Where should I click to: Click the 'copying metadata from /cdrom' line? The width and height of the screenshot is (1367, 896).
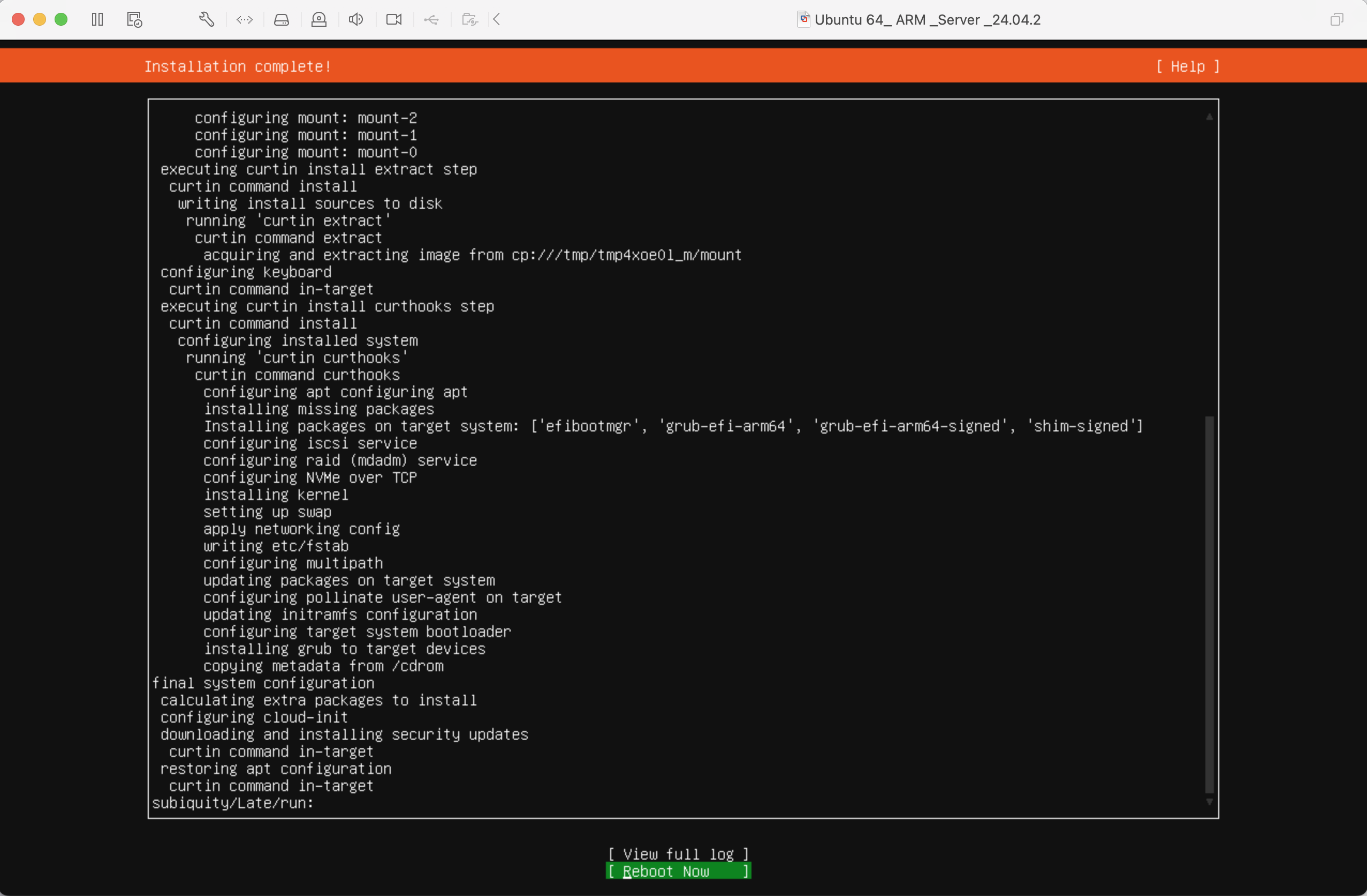323,666
